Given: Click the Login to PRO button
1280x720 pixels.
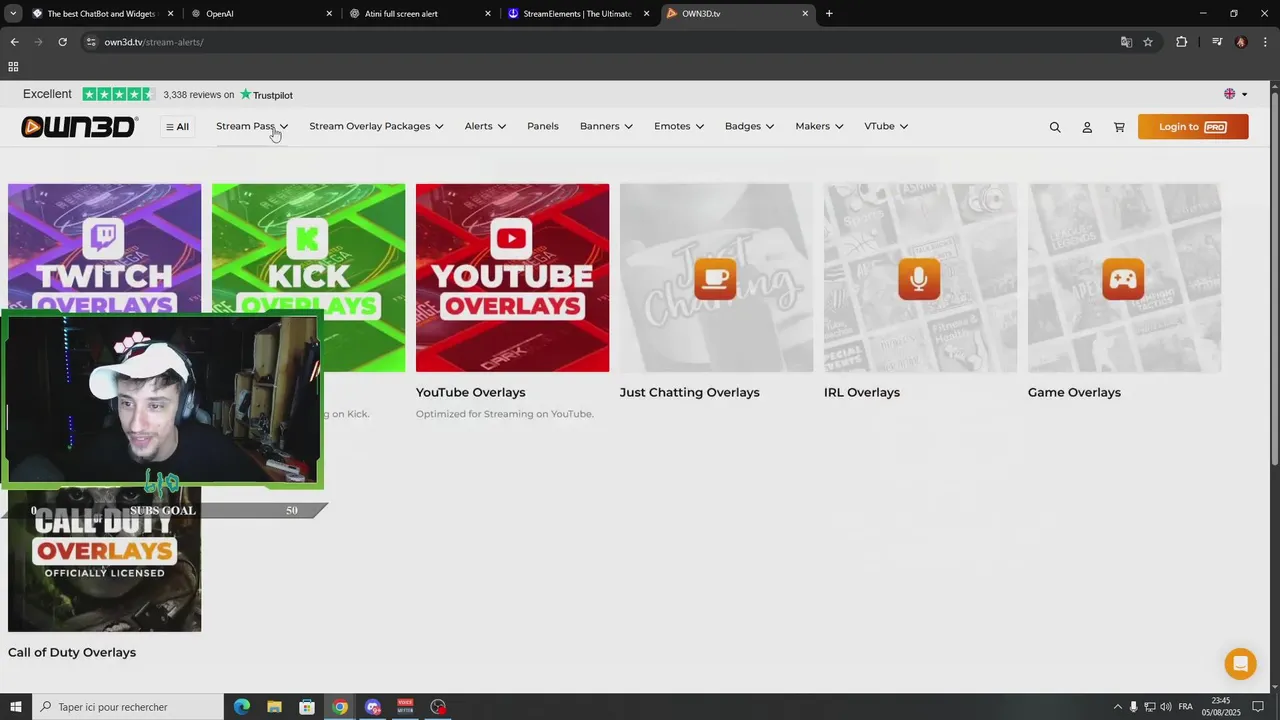Looking at the screenshot, I should (x=1193, y=127).
